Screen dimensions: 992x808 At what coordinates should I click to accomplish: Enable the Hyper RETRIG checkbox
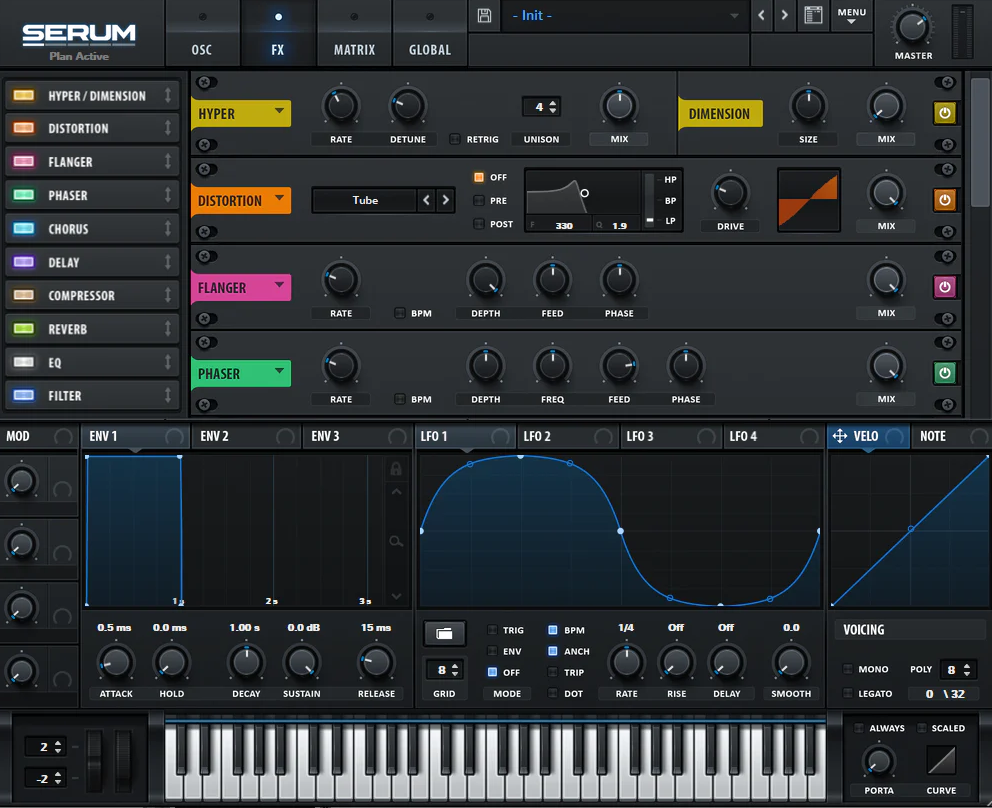[x=456, y=140]
